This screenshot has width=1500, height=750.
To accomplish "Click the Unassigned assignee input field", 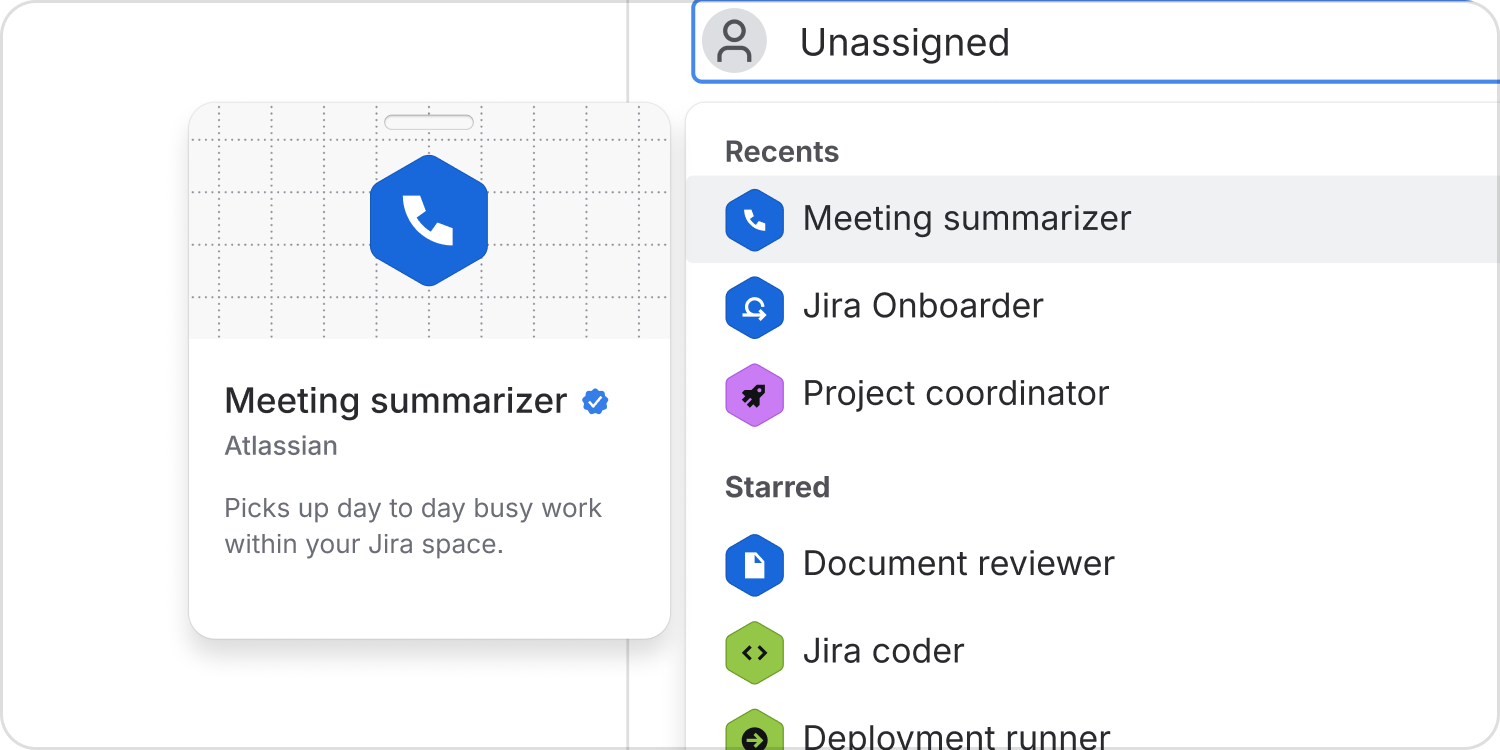I will click(x=1096, y=41).
